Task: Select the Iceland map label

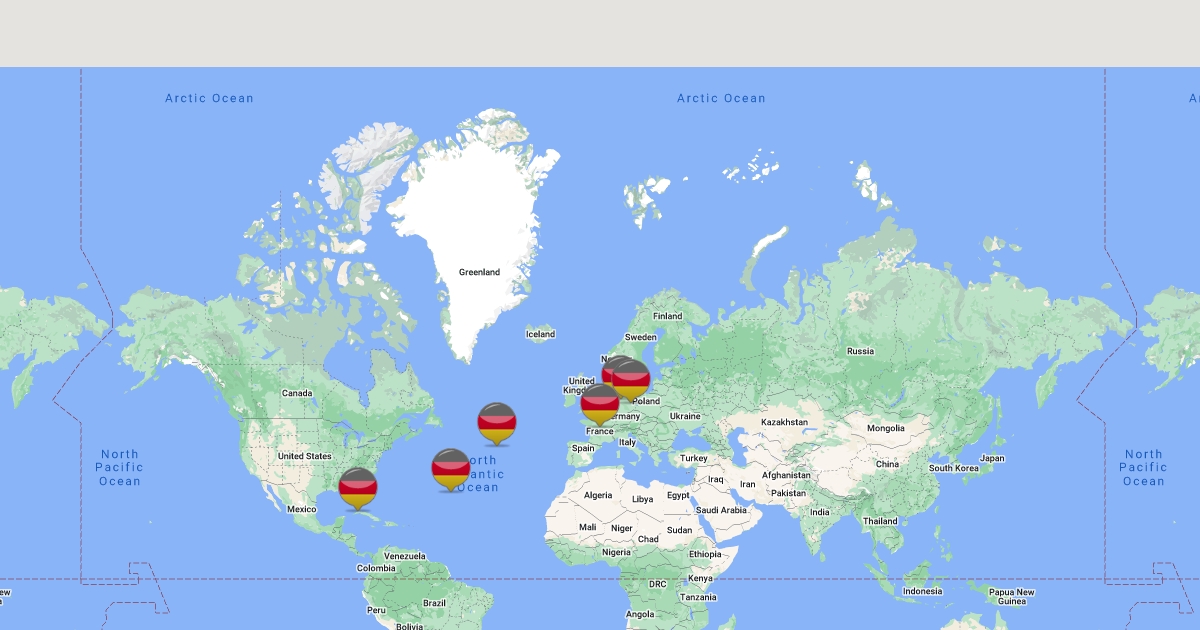Action: [x=540, y=334]
